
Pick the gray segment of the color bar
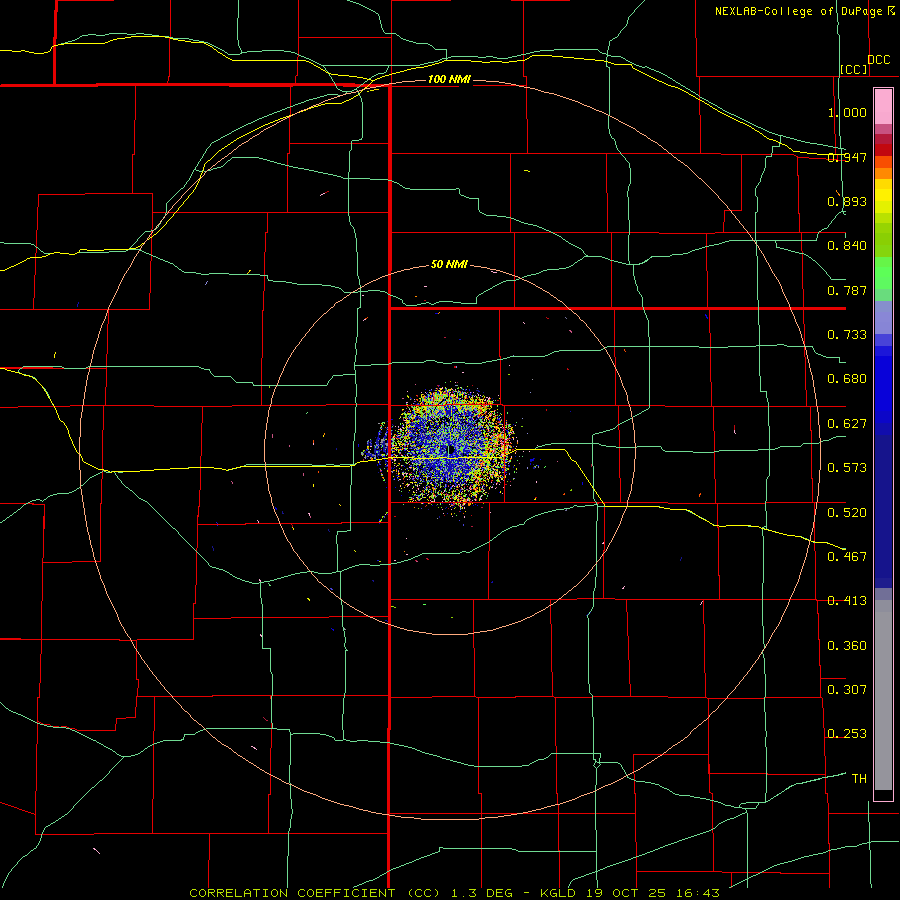pos(883,695)
